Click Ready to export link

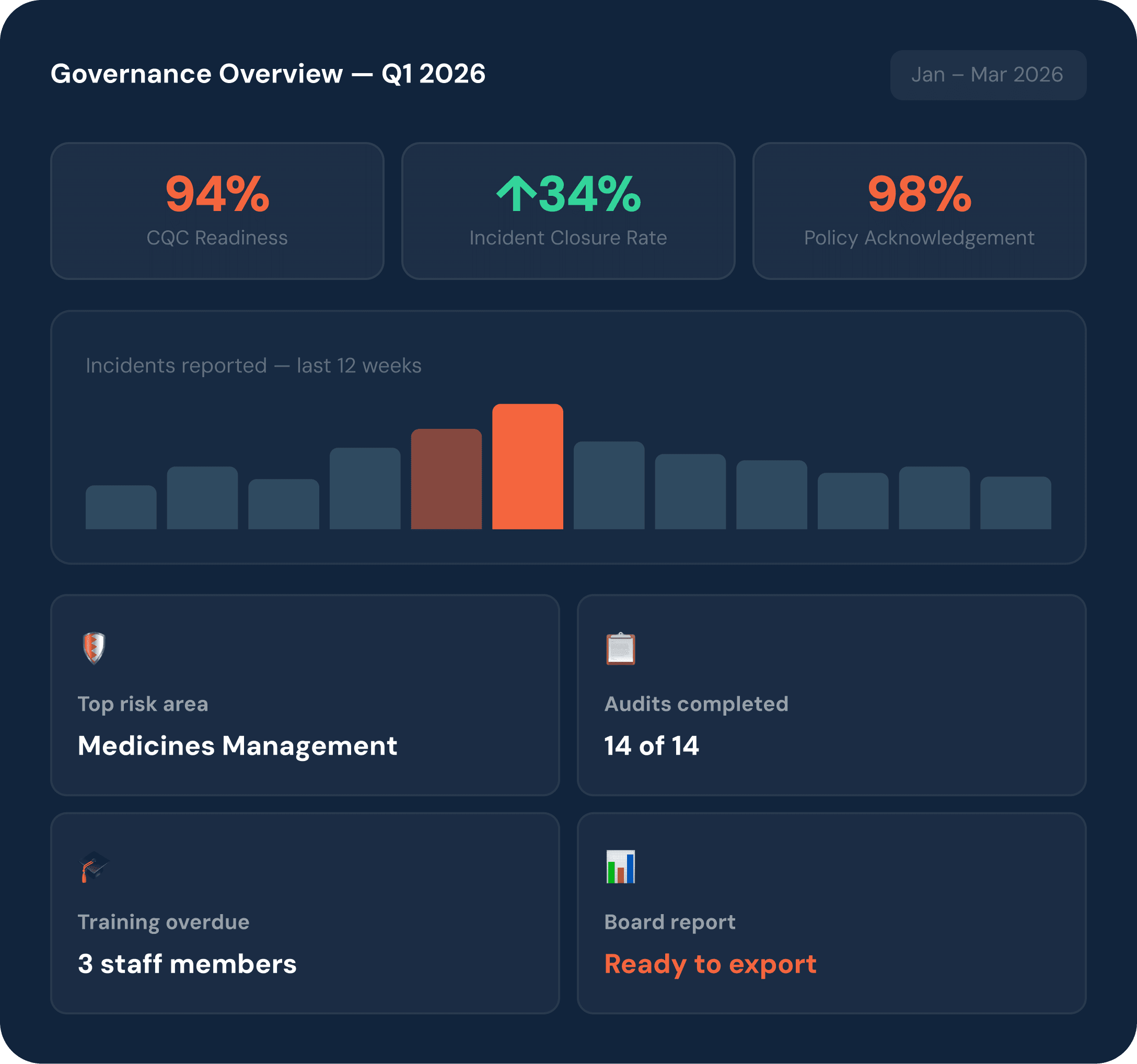pyautogui.click(x=710, y=964)
